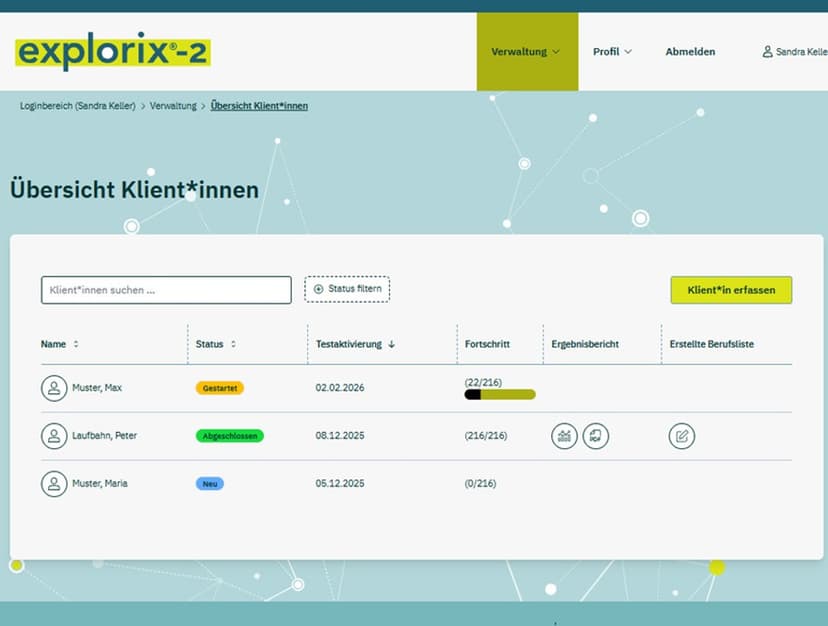828x626 pixels.
Task: Click Muster, Max's profile avatar icon
Action: coord(55,388)
